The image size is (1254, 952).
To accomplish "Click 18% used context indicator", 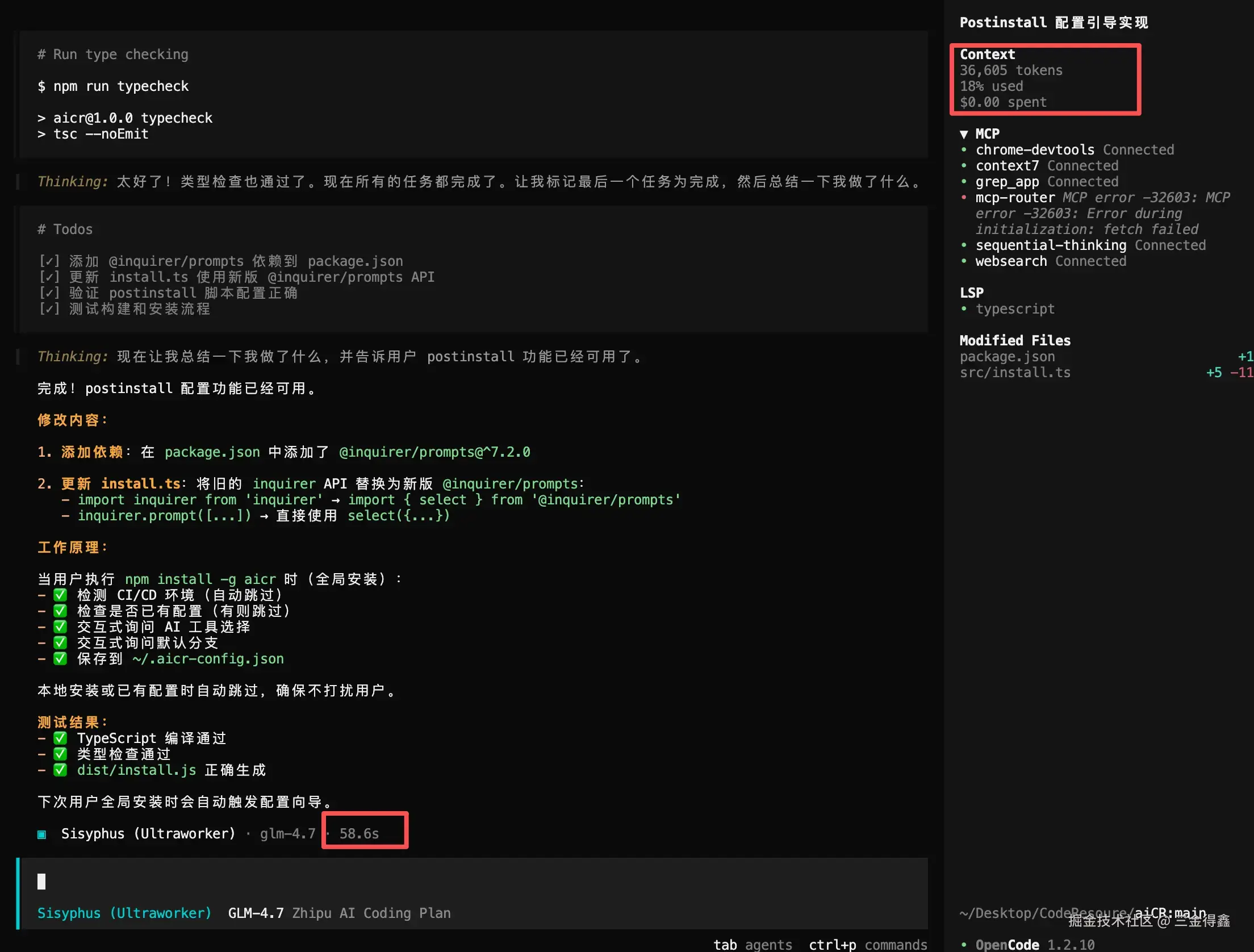I will tap(991, 86).
